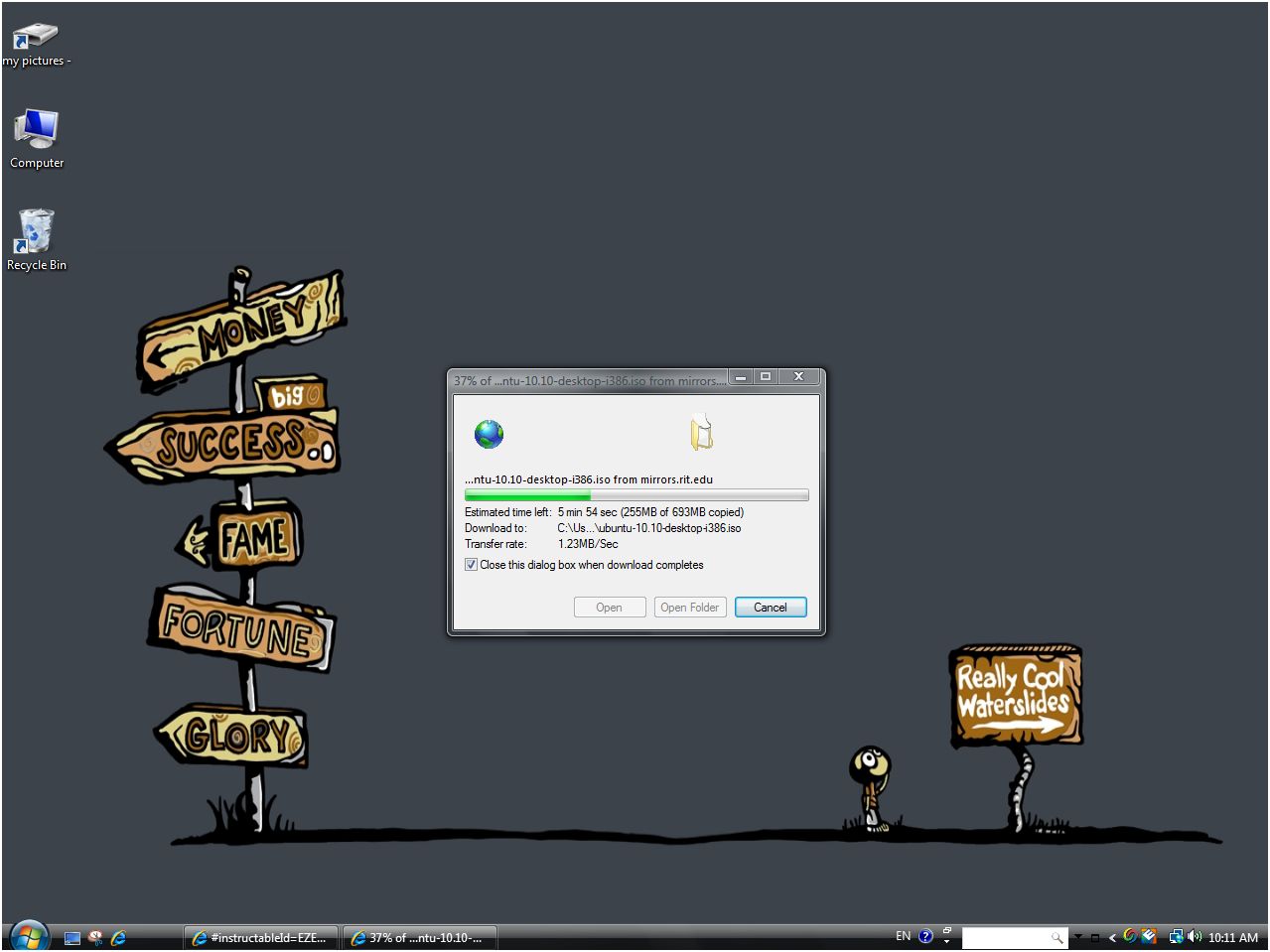This screenshot has height=952, width=1270.
Task: Maximize the download dialog window
Action: [x=766, y=377]
